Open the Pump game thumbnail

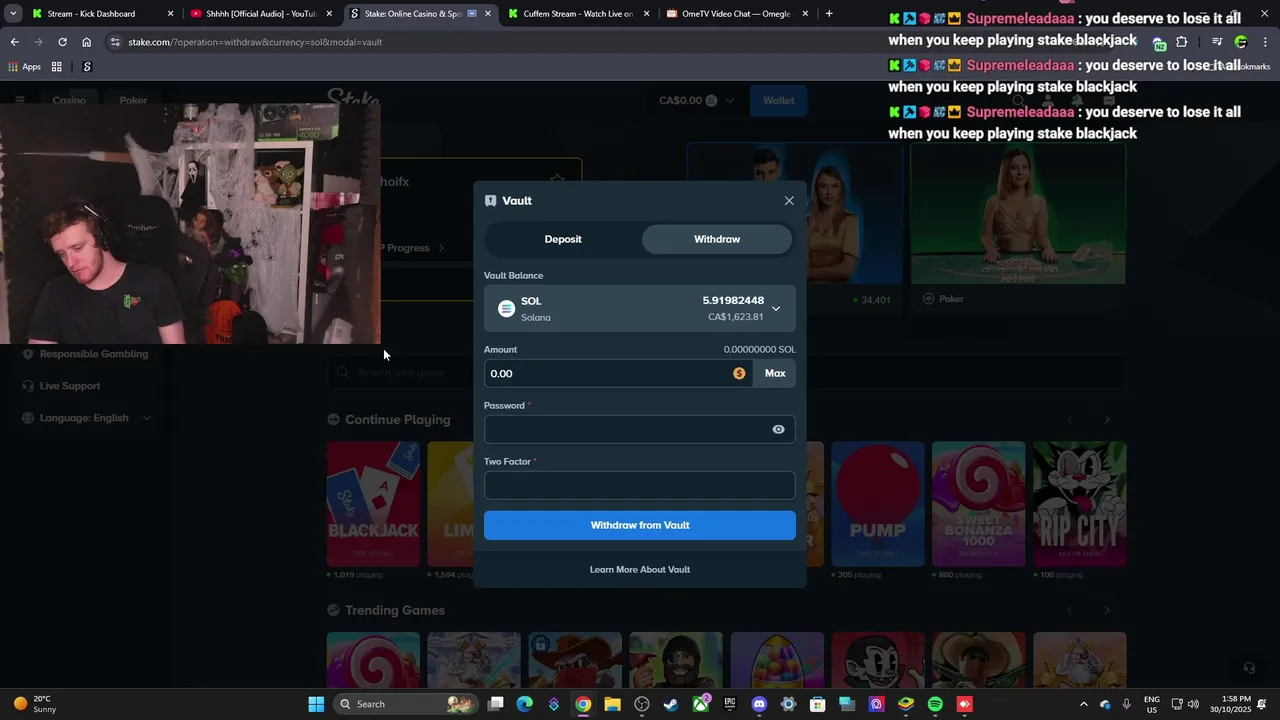(x=877, y=504)
